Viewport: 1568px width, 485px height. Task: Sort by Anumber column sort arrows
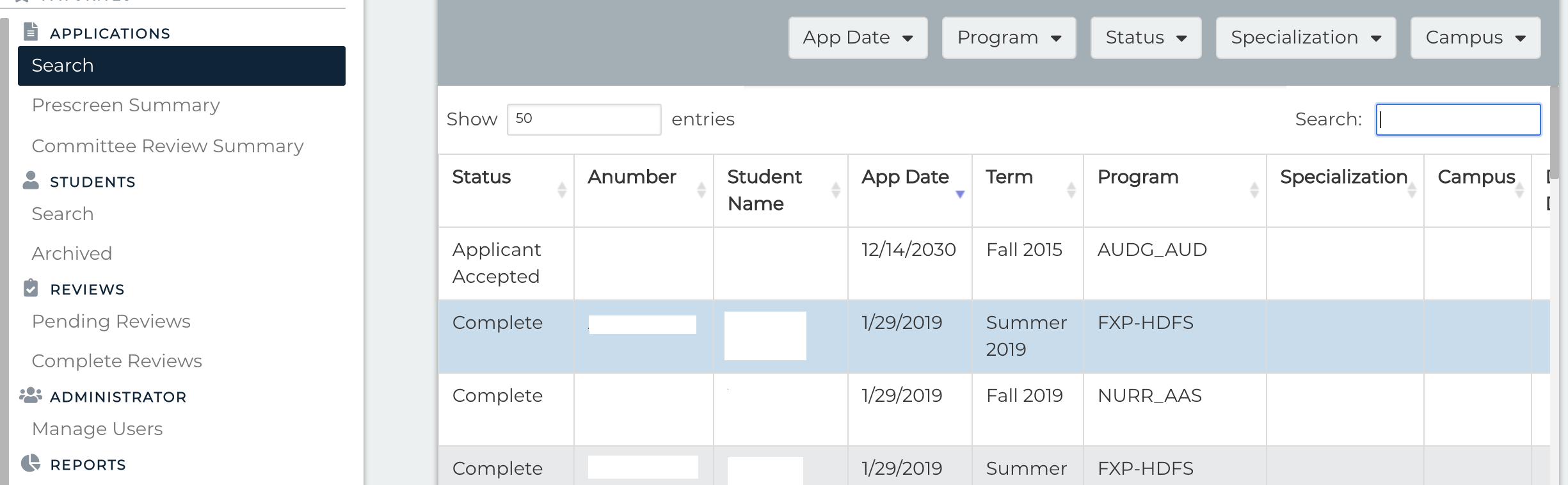pyautogui.click(x=701, y=190)
